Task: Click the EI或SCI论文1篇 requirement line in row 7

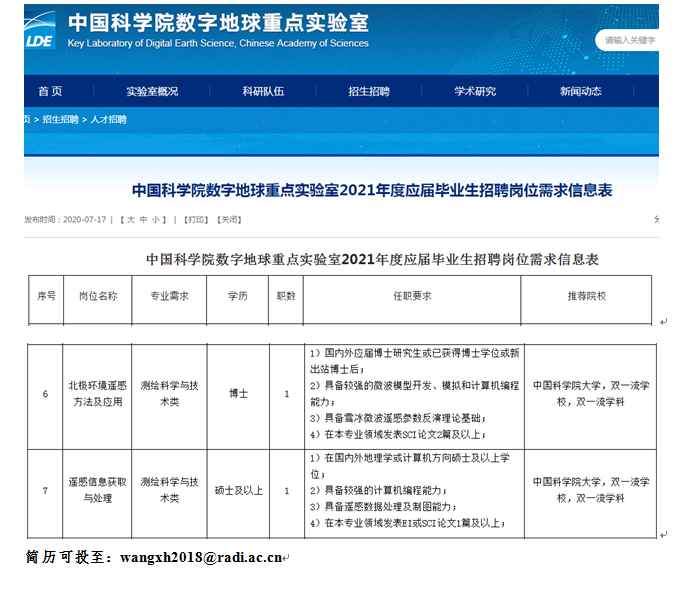Action: [407, 523]
